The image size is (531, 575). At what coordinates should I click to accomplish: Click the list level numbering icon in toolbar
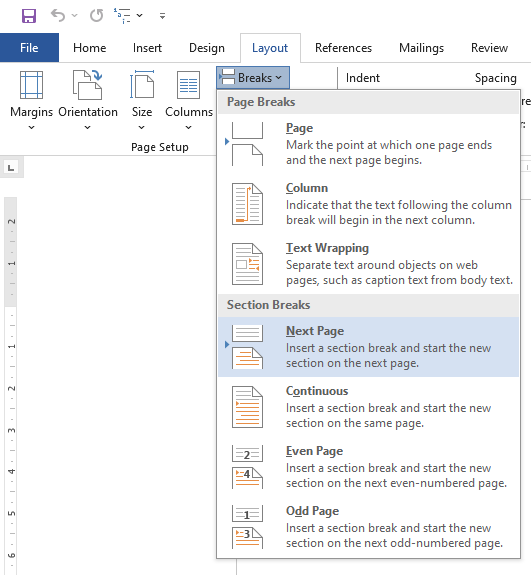pos(122,15)
